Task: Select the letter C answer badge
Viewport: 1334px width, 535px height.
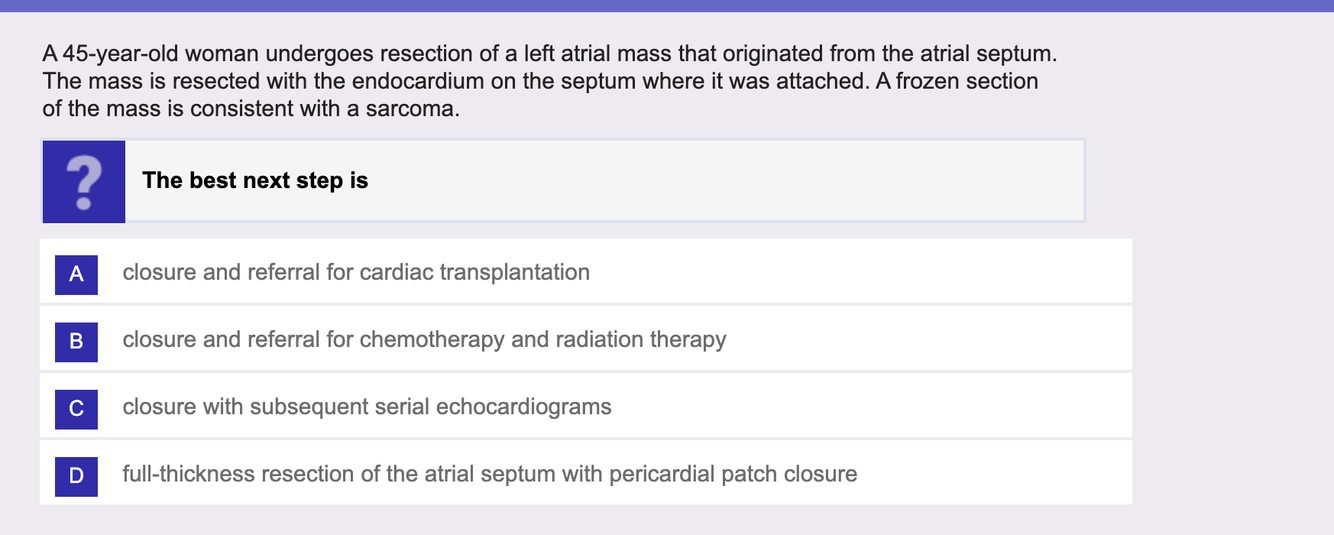Action: click(76, 407)
